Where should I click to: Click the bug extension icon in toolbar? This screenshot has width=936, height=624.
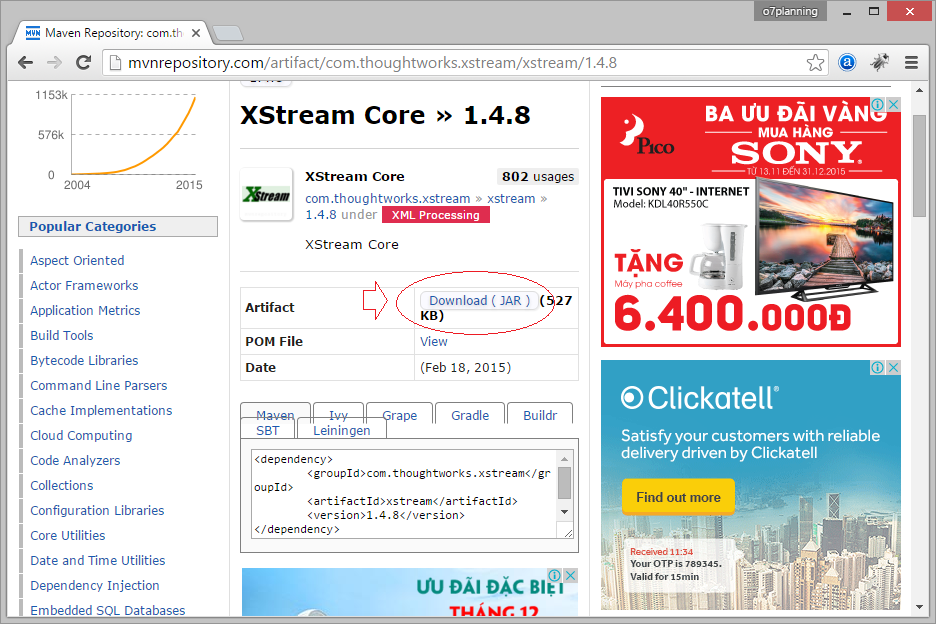879,62
